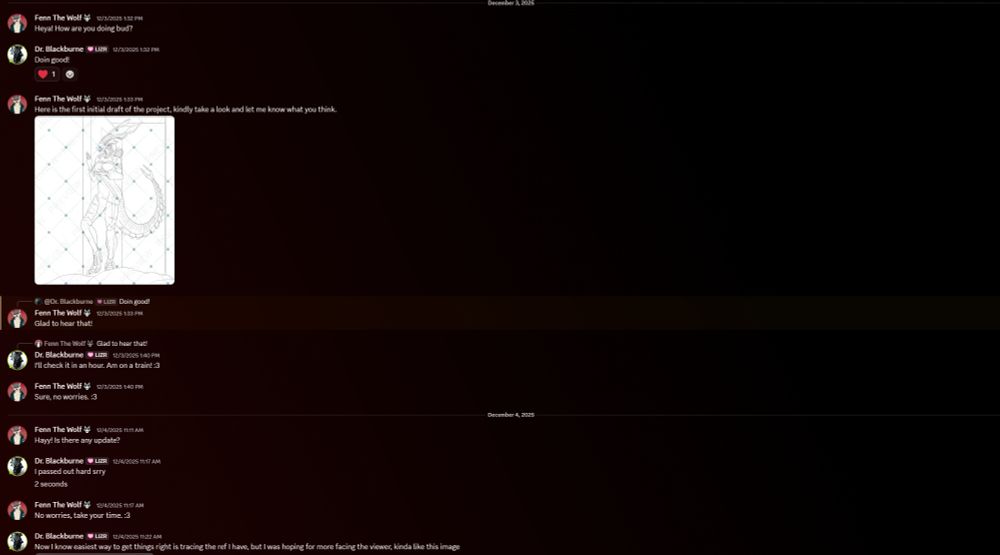Click the LIZR tag badge above "I'll check it in an hour"
The width and height of the screenshot is (1000, 555).
pos(98,355)
